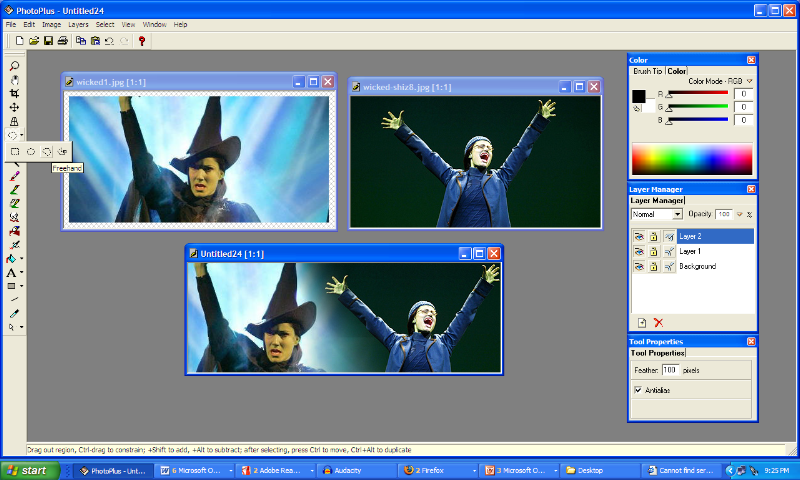The image size is (800, 480).
Task: Toggle the lock on Layer 2
Action: click(x=654, y=236)
